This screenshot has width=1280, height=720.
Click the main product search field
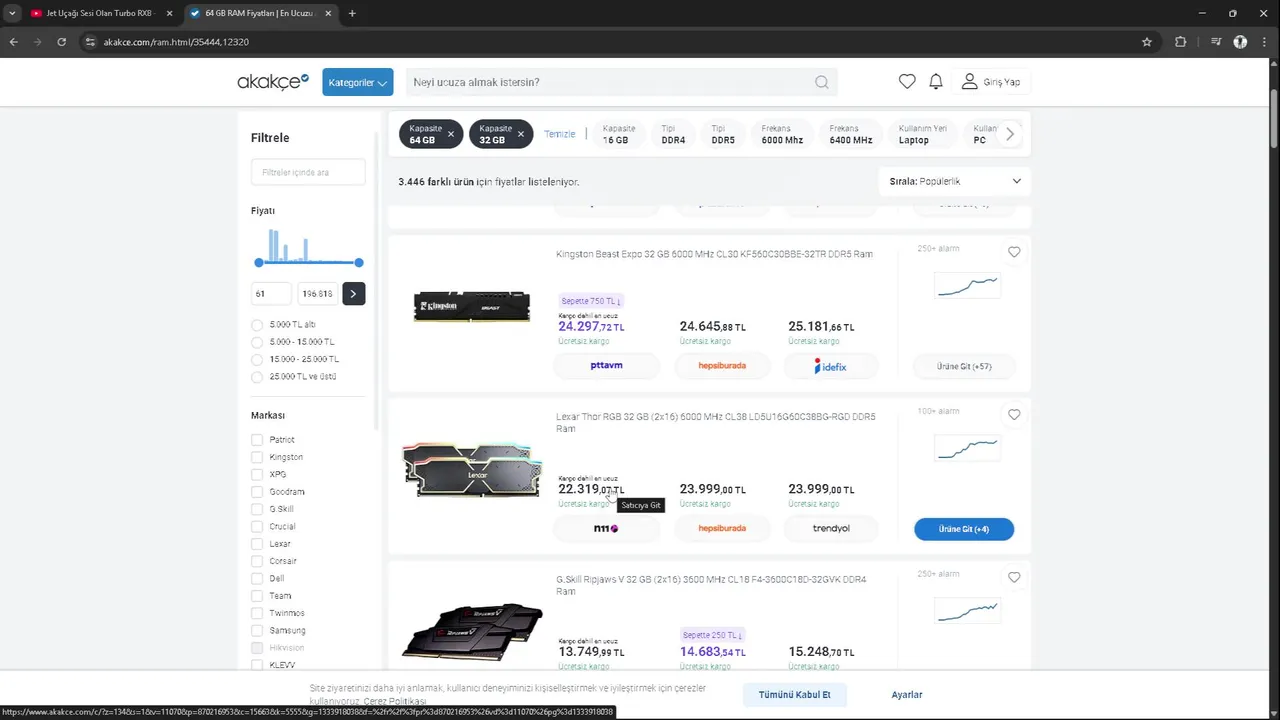pyautogui.click(x=610, y=82)
